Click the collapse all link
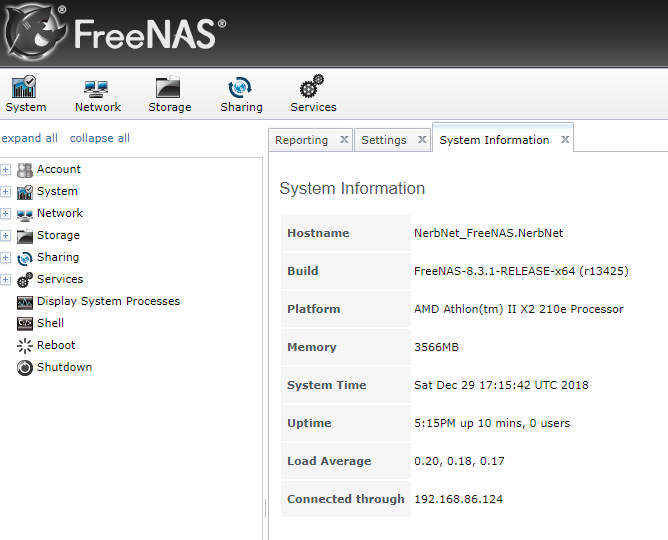This screenshot has width=668, height=540. coord(100,138)
